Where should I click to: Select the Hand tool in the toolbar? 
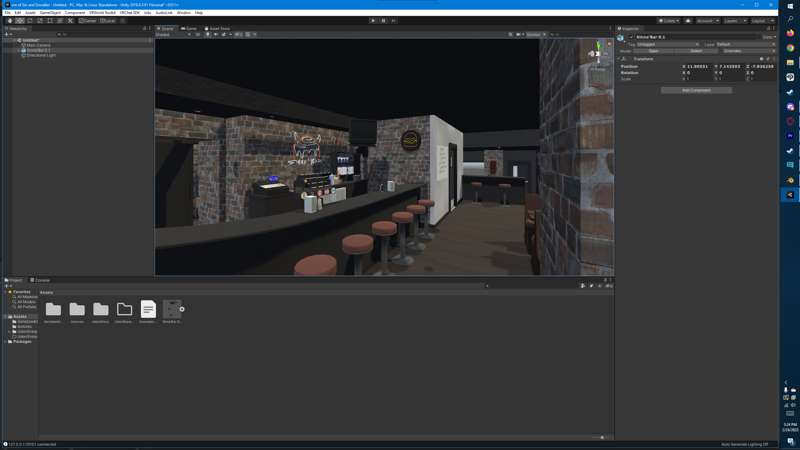click(x=10, y=20)
